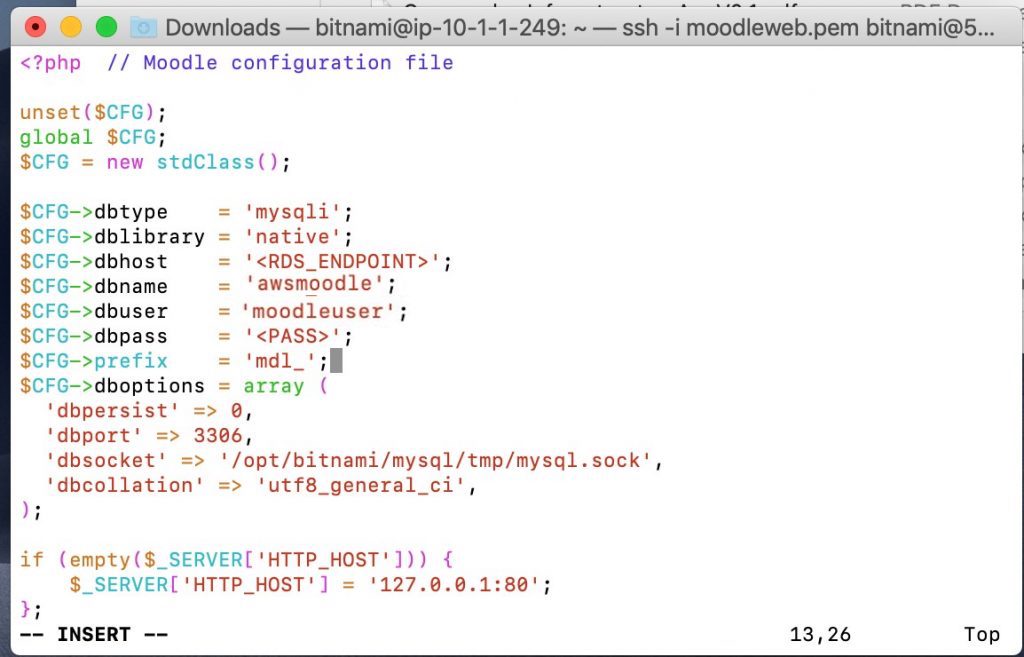Click the 'if (empty(' condition start
This screenshot has width=1024, height=657.
pyautogui.click(x=81, y=560)
